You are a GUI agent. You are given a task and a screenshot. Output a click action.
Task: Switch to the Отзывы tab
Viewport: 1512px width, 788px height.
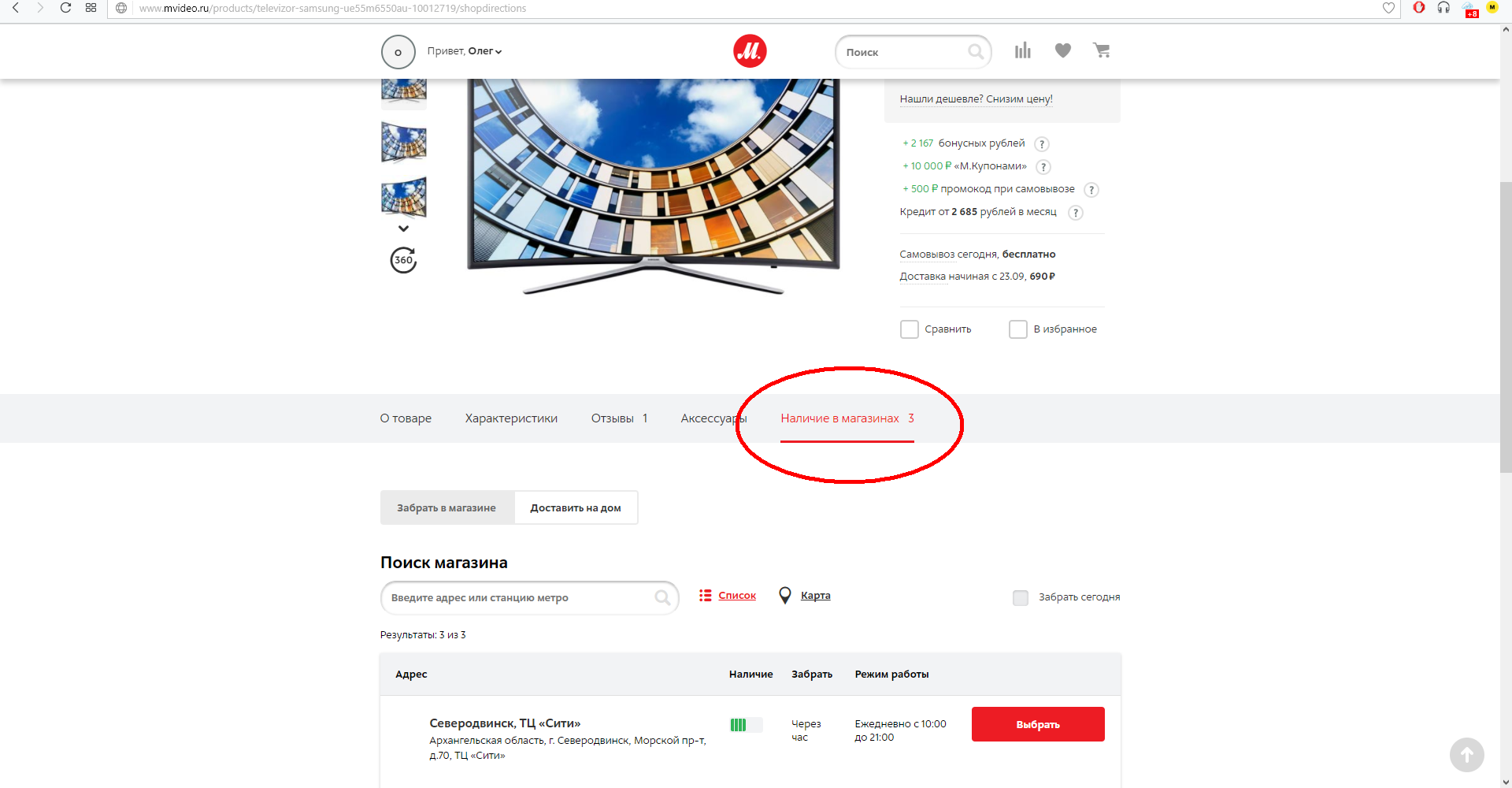[x=620, y=418]
